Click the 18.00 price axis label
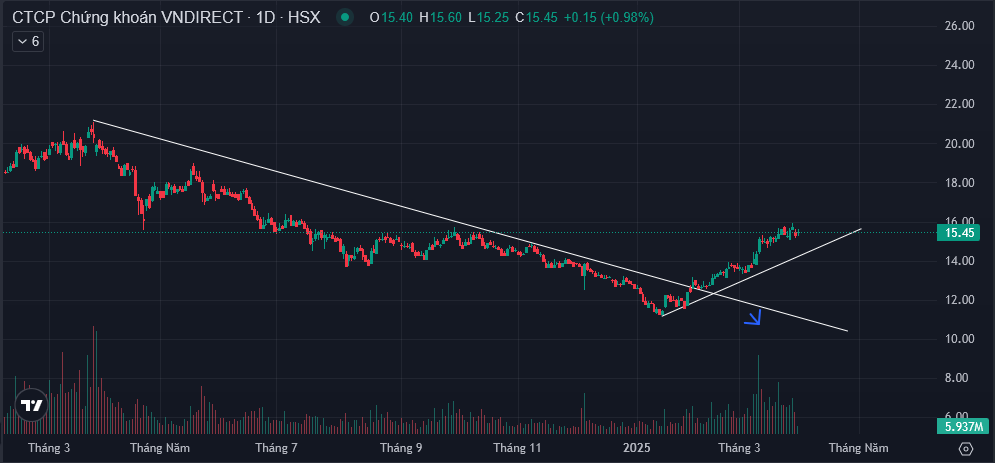The image size is (995, 463). tap(959, 183)
